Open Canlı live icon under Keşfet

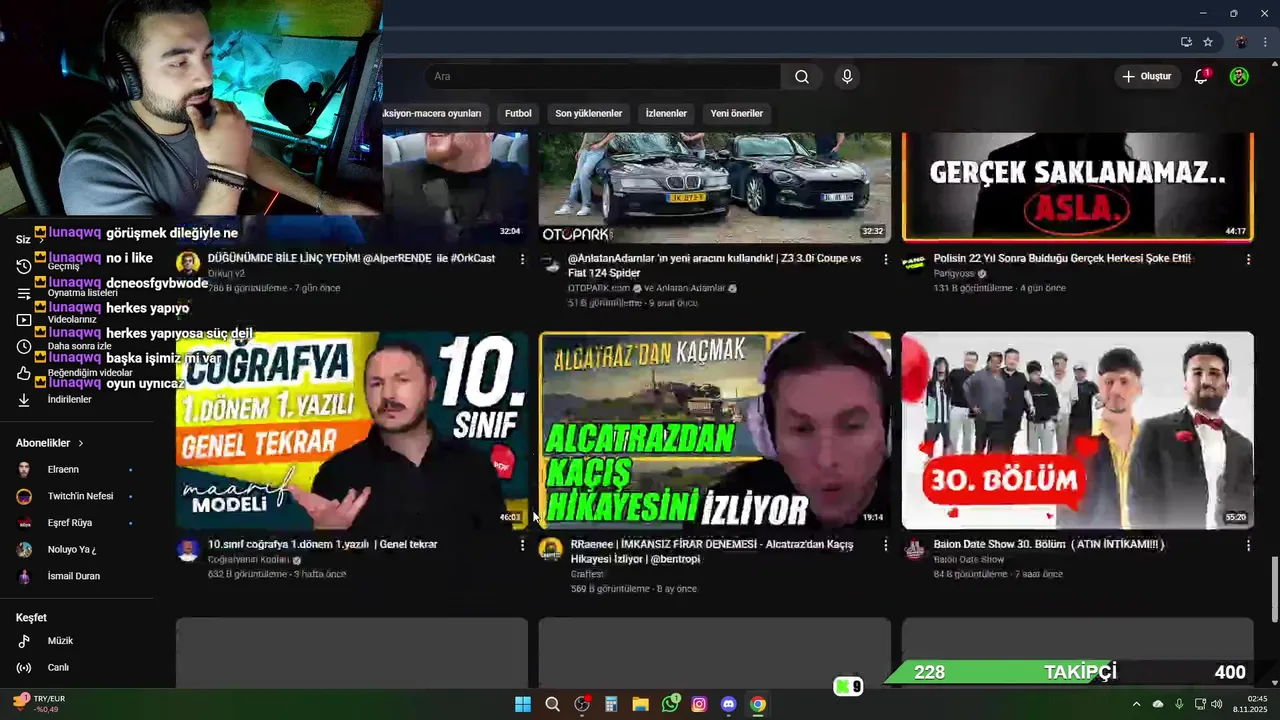(x=24, y=668)
